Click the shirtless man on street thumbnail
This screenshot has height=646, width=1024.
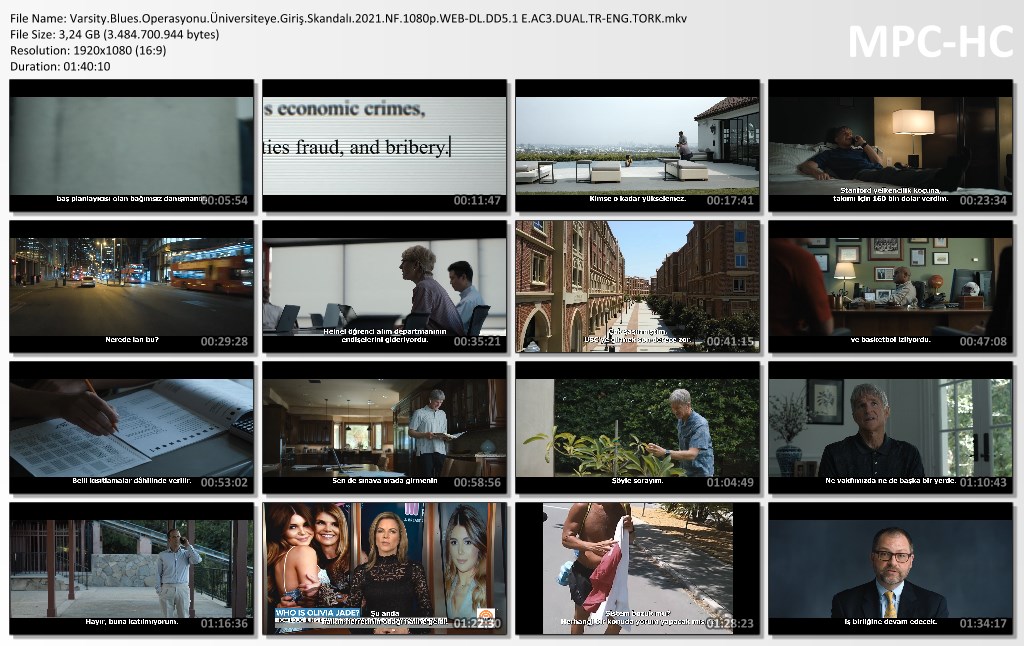(x=637, y=568)
